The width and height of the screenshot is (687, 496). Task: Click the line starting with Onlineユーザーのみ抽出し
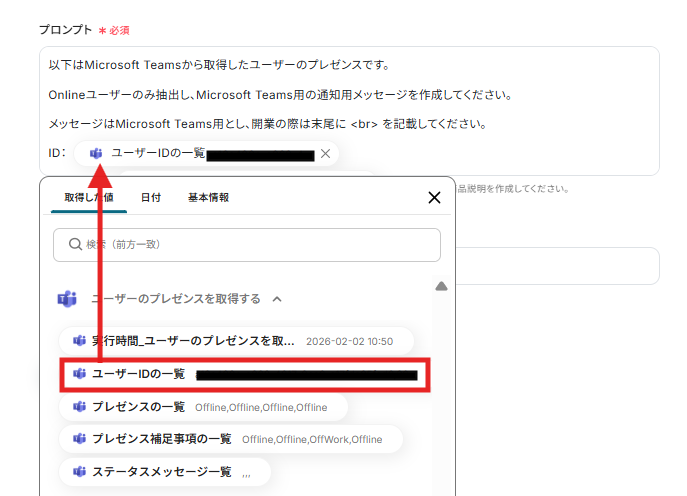coord(280,95)
